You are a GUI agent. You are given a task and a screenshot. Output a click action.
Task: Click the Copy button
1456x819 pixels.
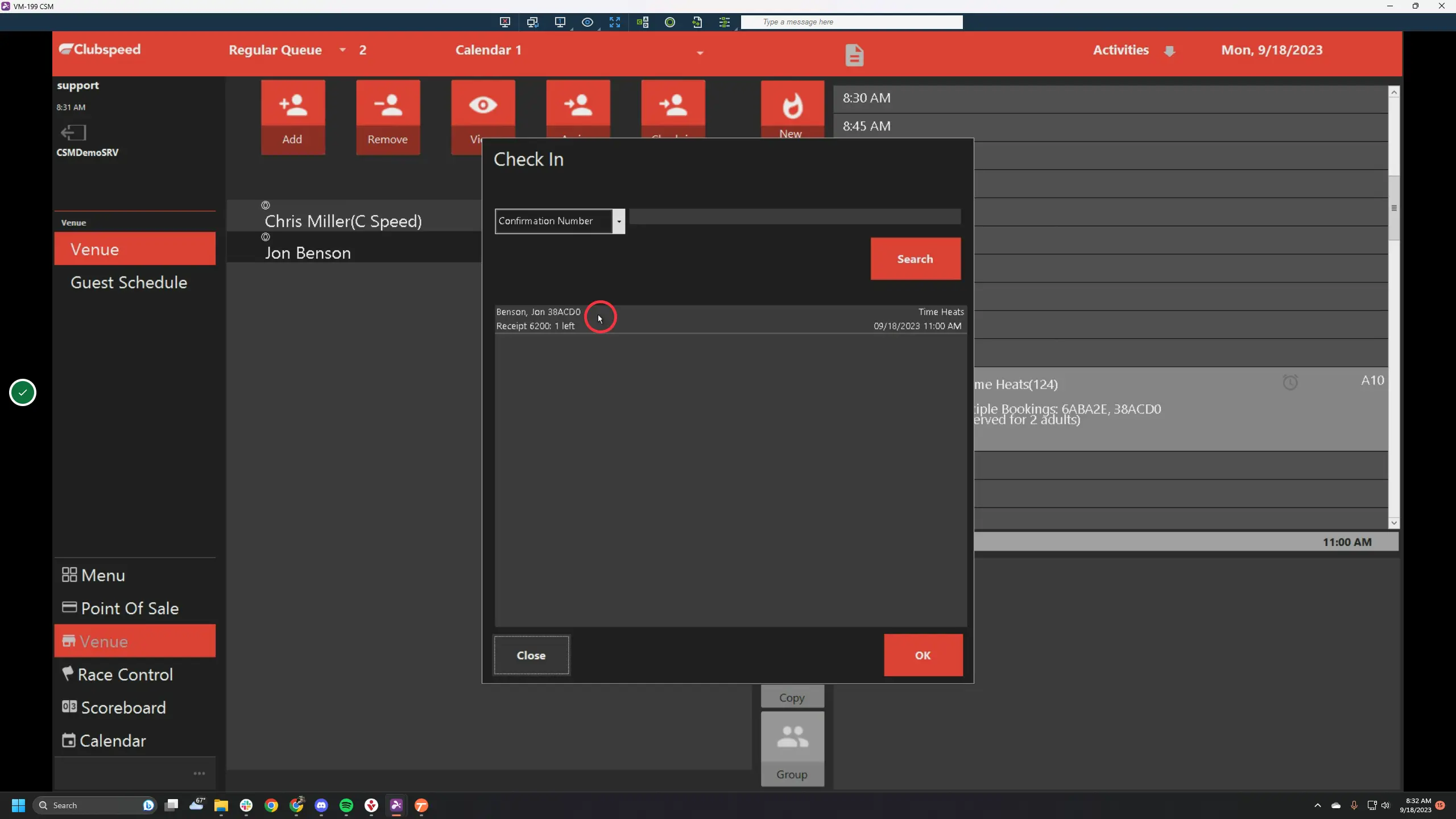point(792,697)
